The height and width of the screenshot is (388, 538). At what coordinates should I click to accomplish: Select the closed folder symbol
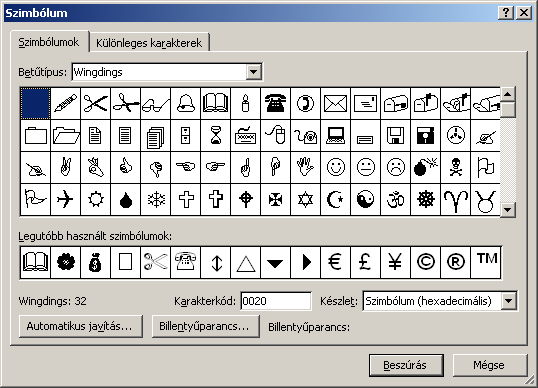(x=36, y=135)
